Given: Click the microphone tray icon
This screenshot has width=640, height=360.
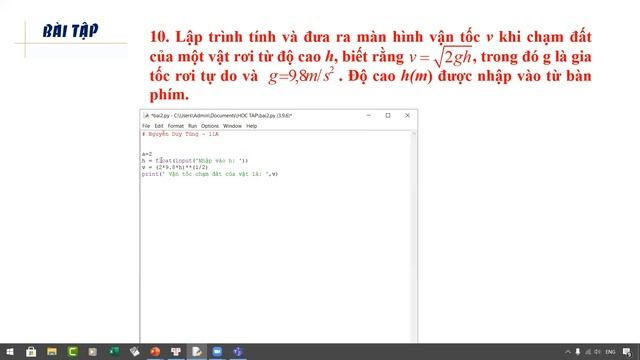Looking at the screenshot, I should [x=578, y=351].
